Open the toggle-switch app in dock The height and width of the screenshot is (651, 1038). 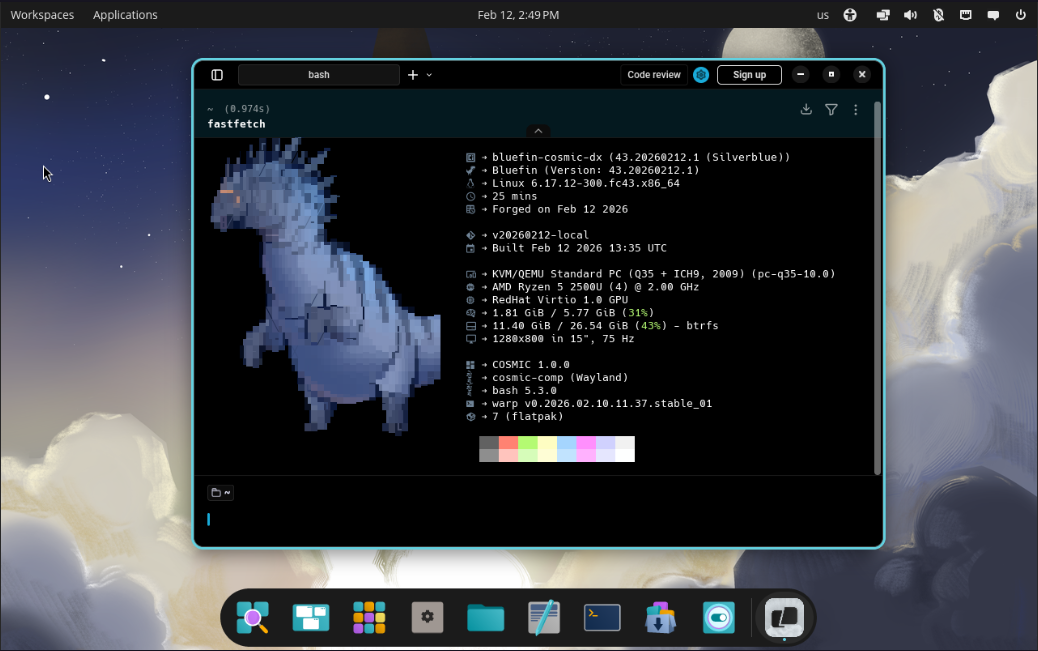tap(719, 618)
